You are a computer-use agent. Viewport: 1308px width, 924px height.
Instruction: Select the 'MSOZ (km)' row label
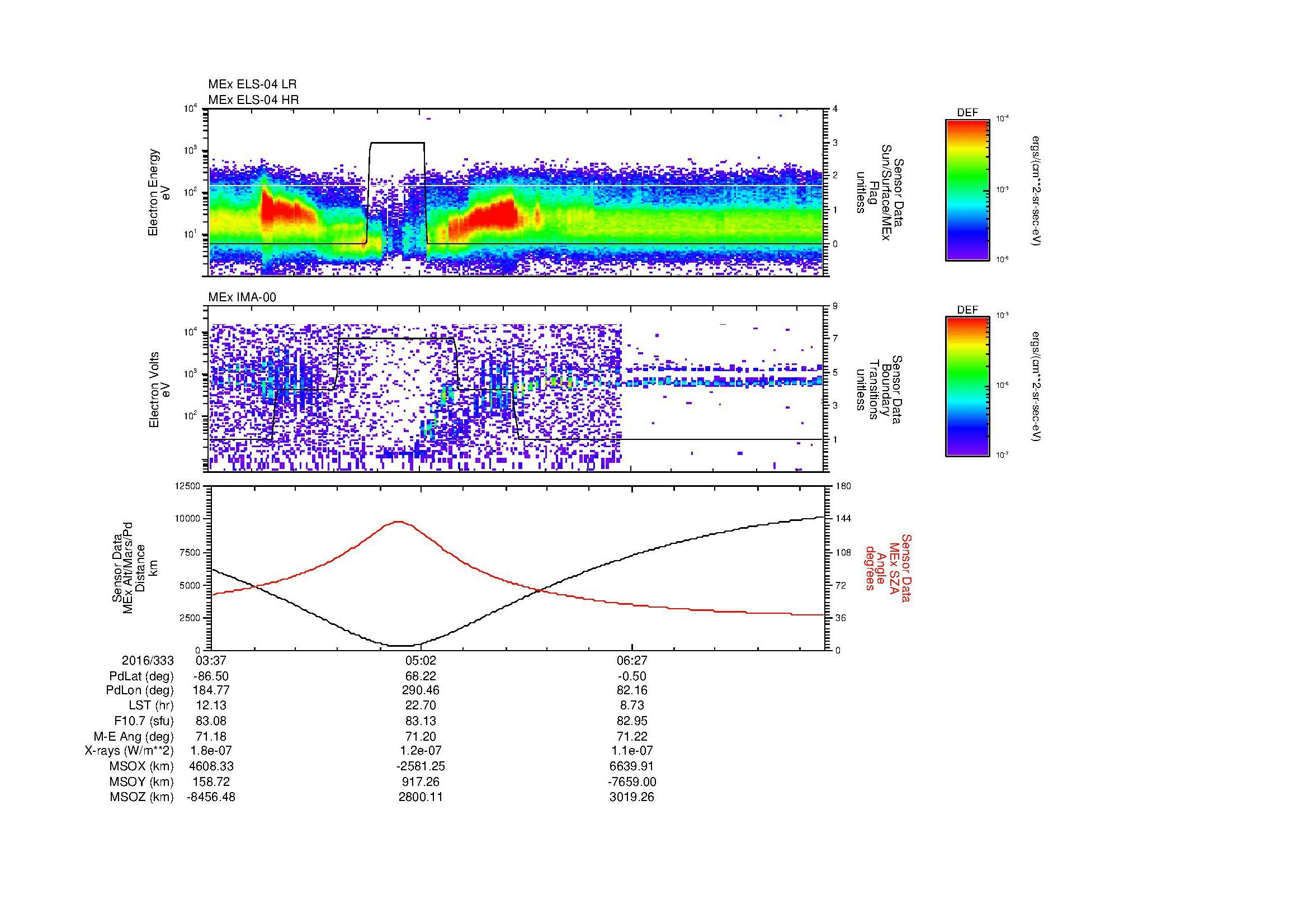(141, 797)
